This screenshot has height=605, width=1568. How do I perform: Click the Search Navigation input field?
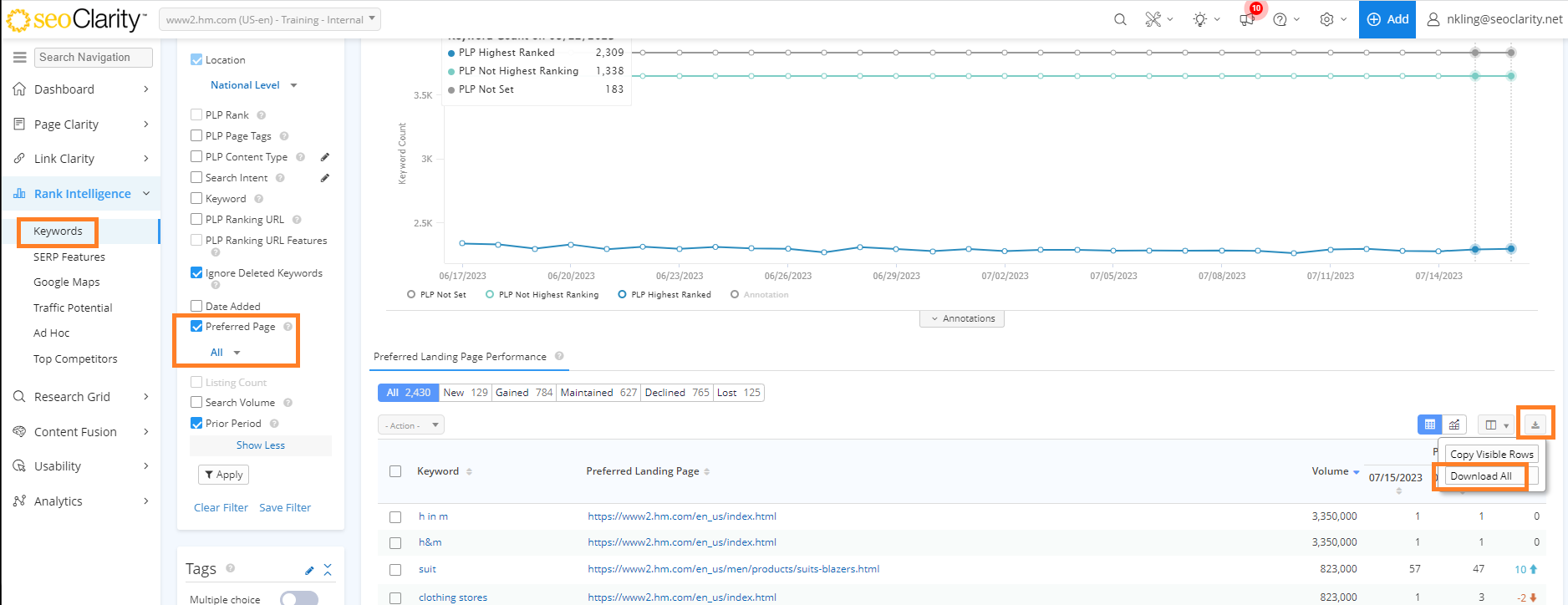pyautogui.click(x=94, y=58)
